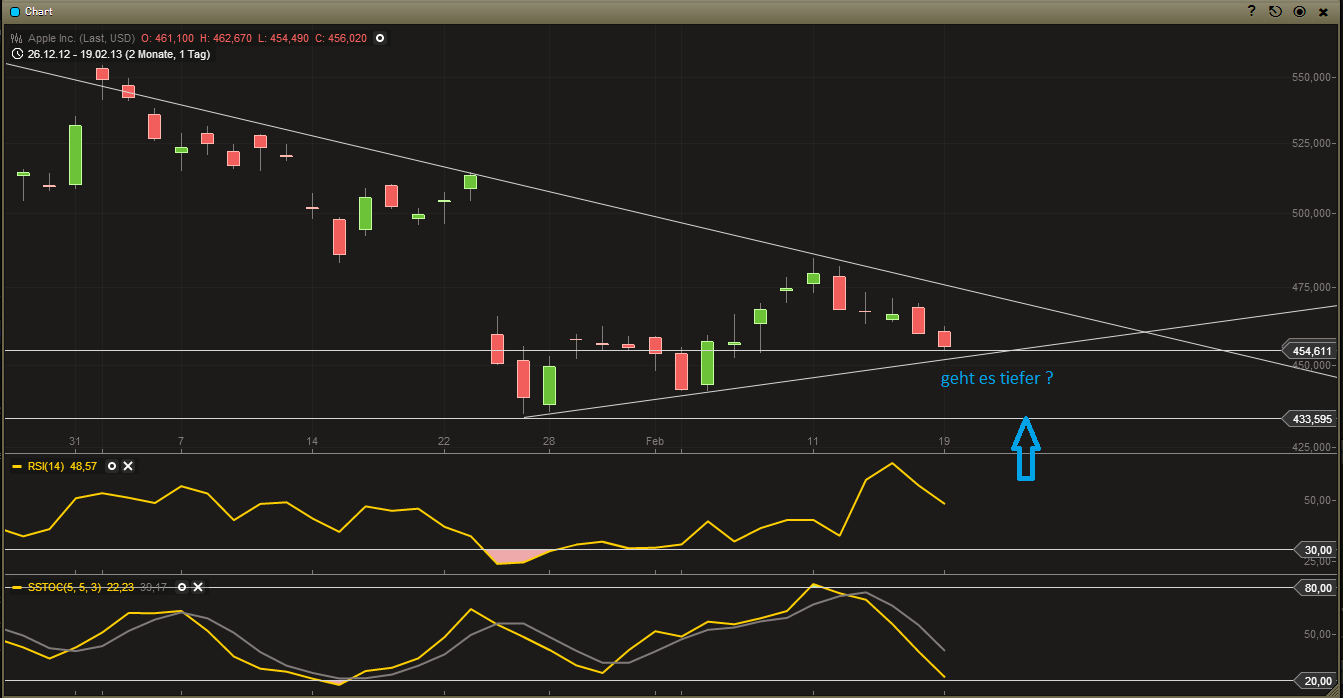This screenshot has height=698, width=1343.
Task: Click the record circle icon in title bar
Action: pos(1299,11)
